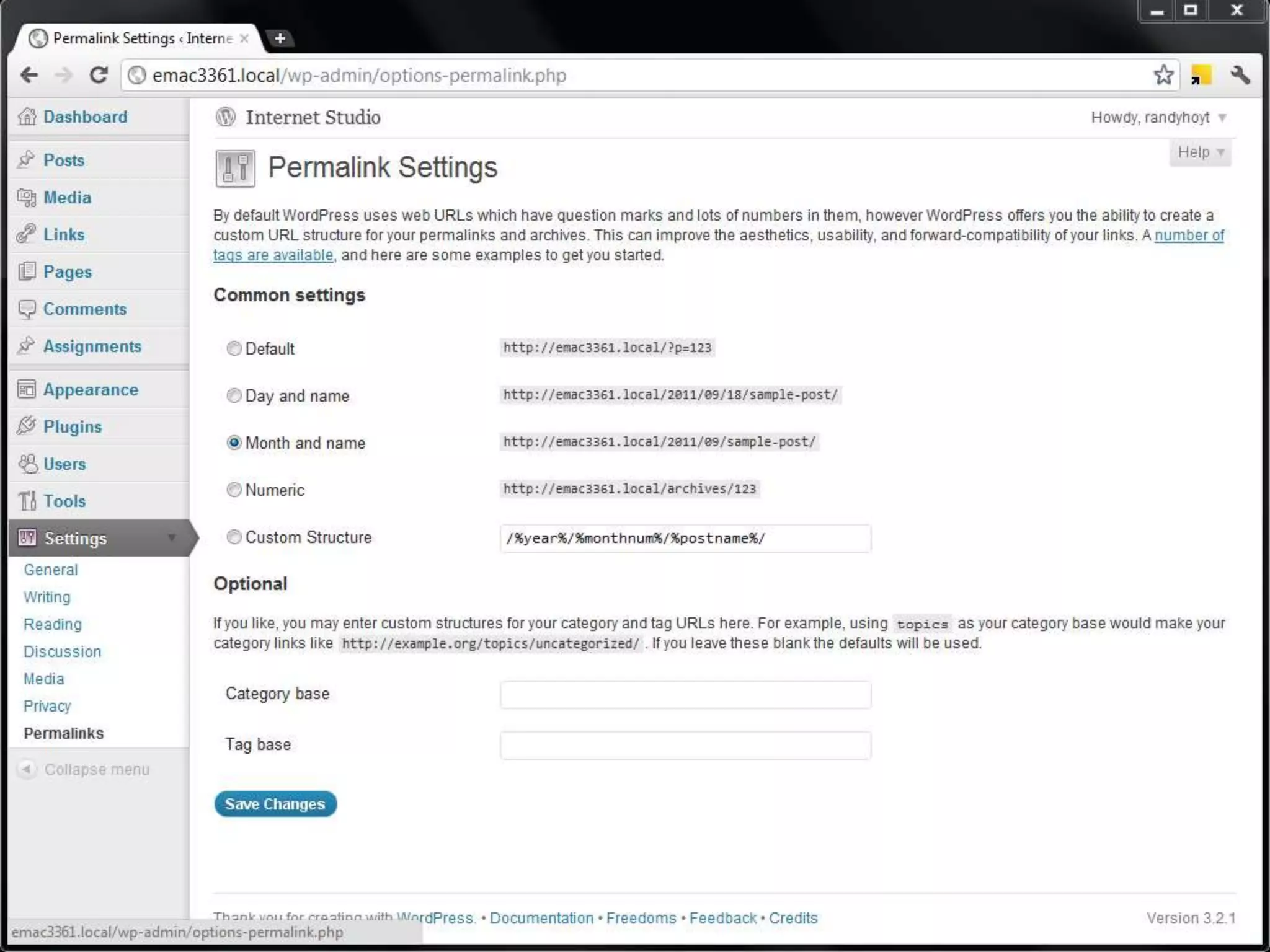This screenshot has width=1270, height=952.
Task: Open the General settings submenu item
Action: (51, 570)
